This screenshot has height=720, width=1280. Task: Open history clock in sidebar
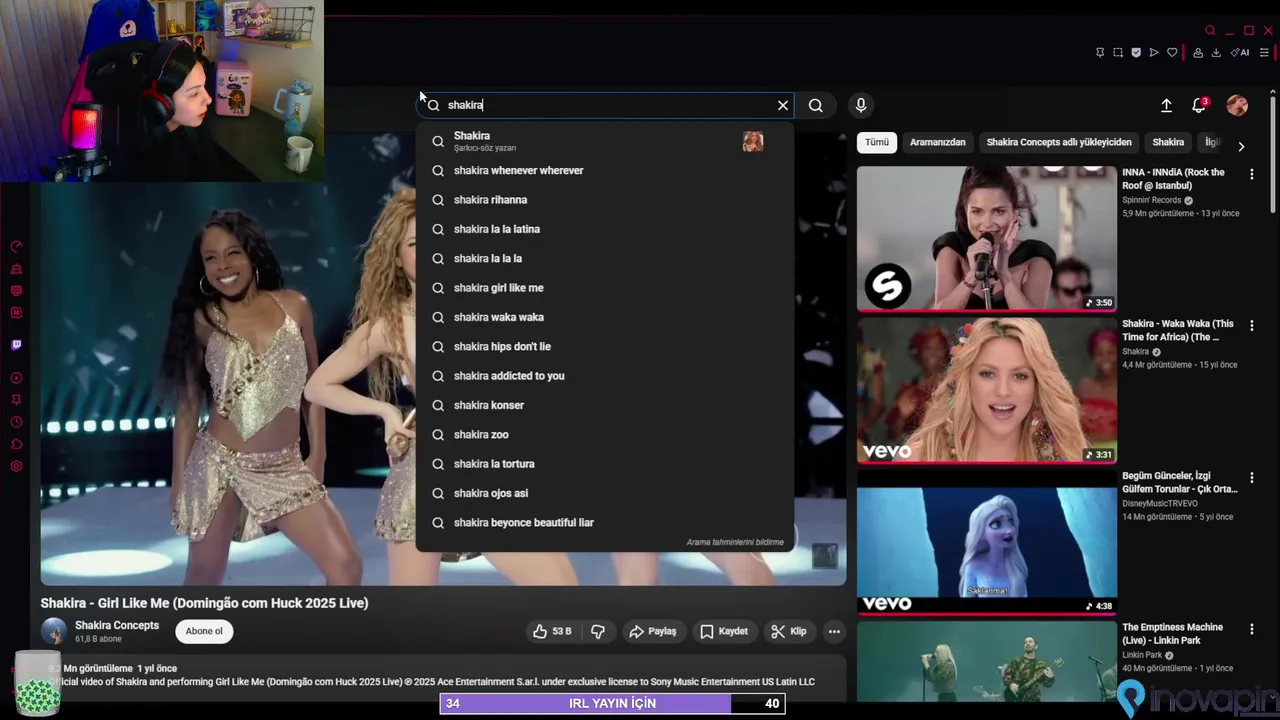click(16, 422)
